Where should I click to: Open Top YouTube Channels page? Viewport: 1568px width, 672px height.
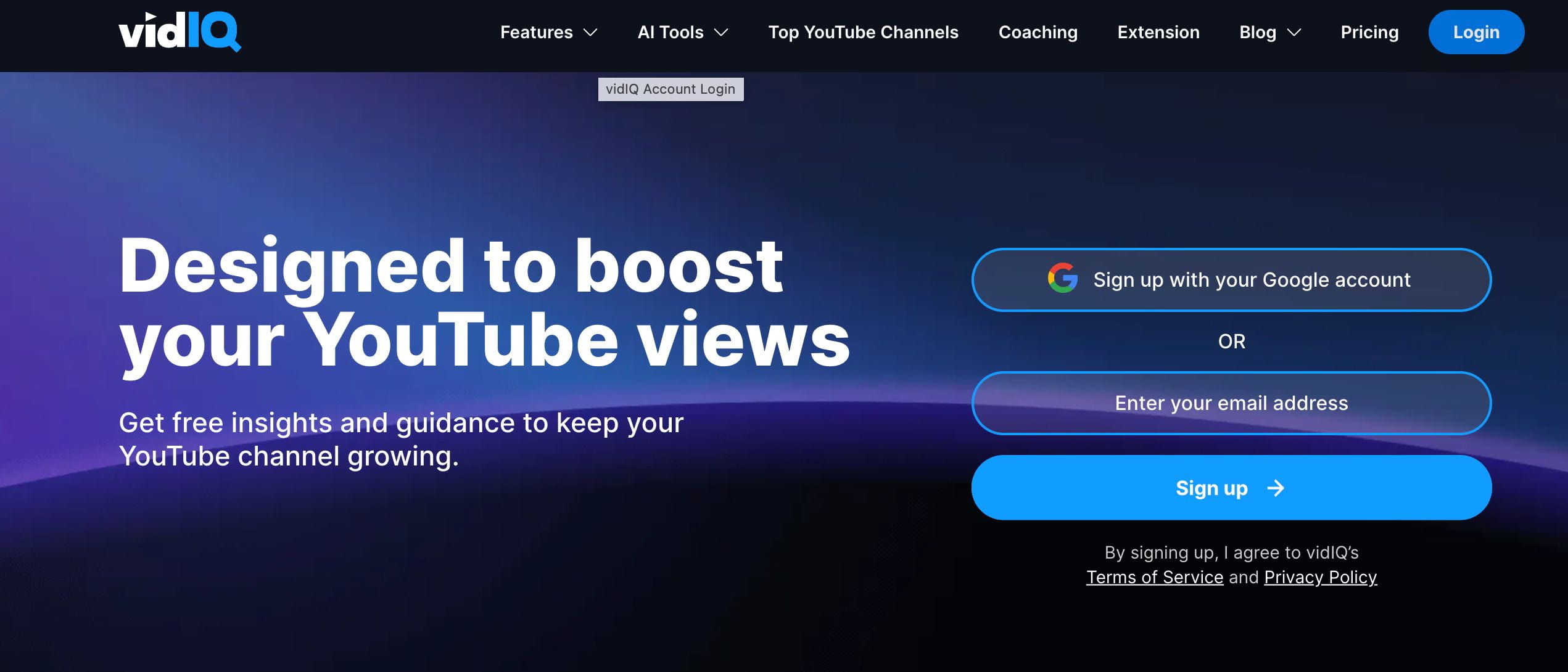click(863, 31)
